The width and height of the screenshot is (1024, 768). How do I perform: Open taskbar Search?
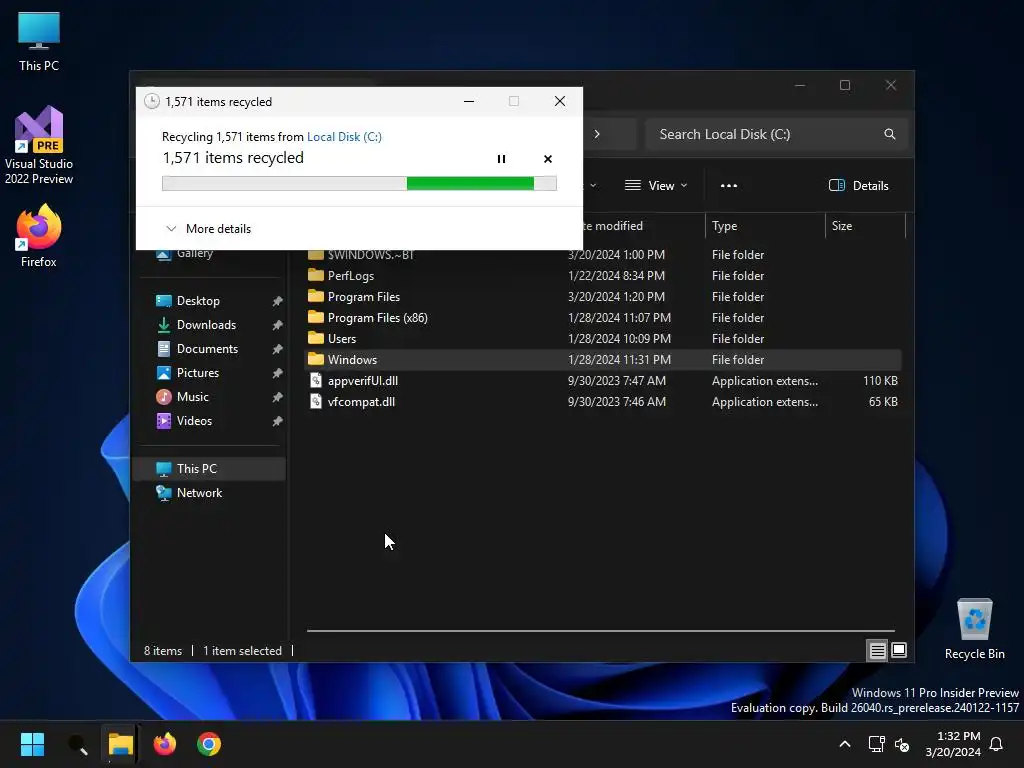[x=77, y=744]
